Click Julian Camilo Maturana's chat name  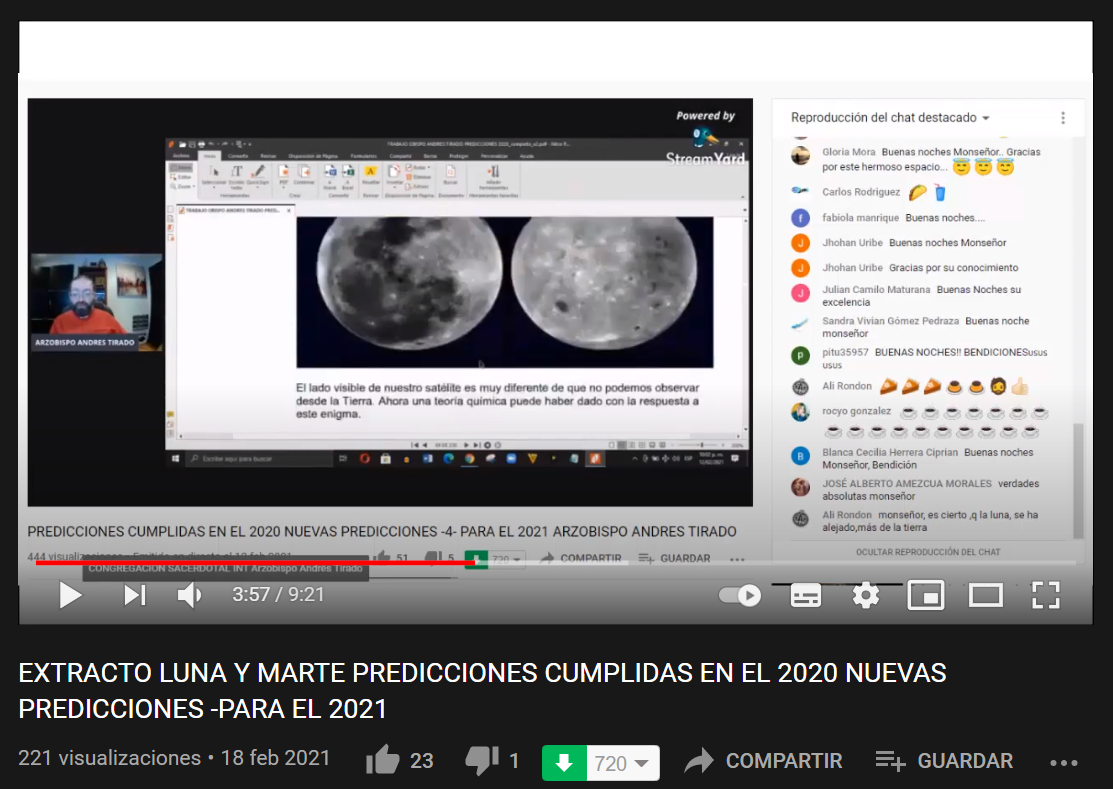point(876,289)
